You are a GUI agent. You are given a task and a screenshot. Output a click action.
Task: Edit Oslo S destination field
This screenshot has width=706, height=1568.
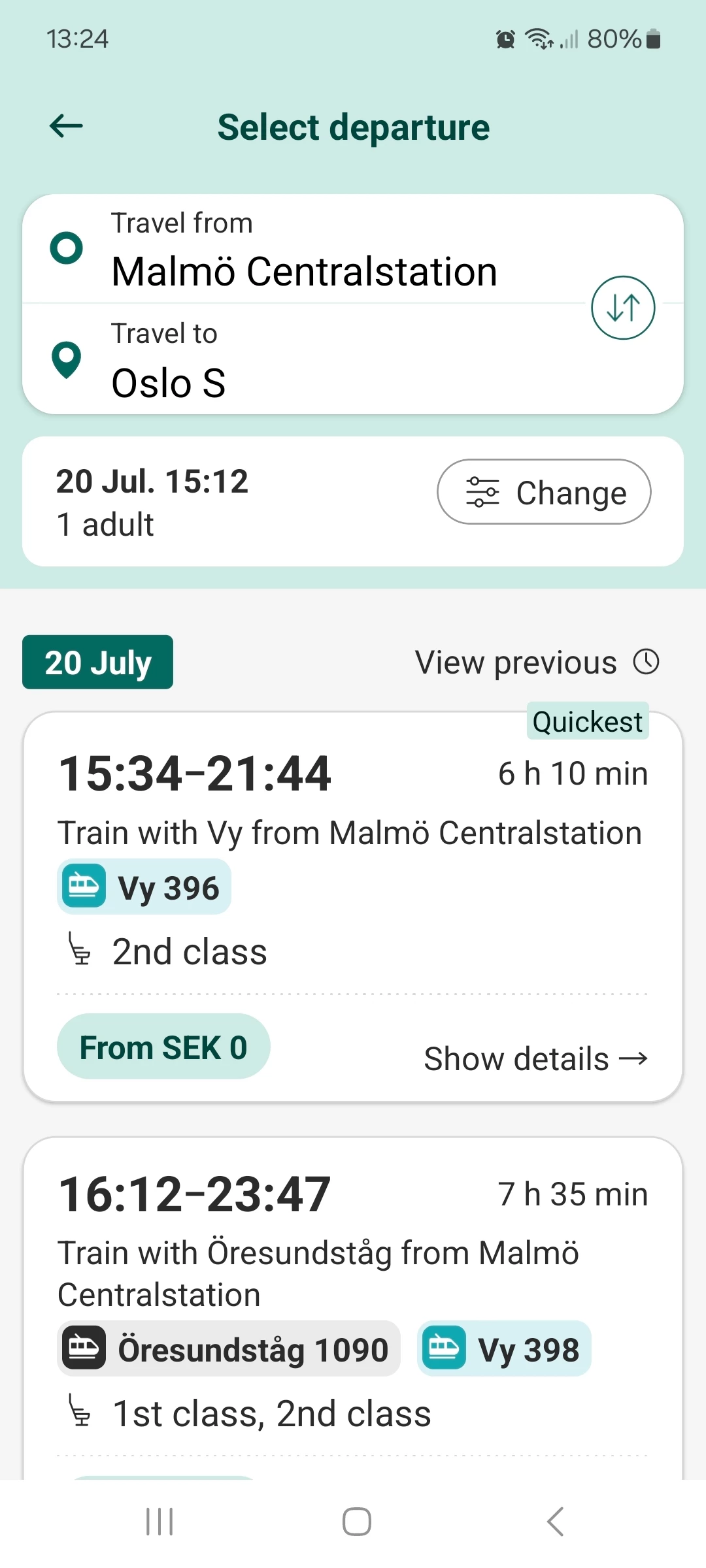pos(169,382)
